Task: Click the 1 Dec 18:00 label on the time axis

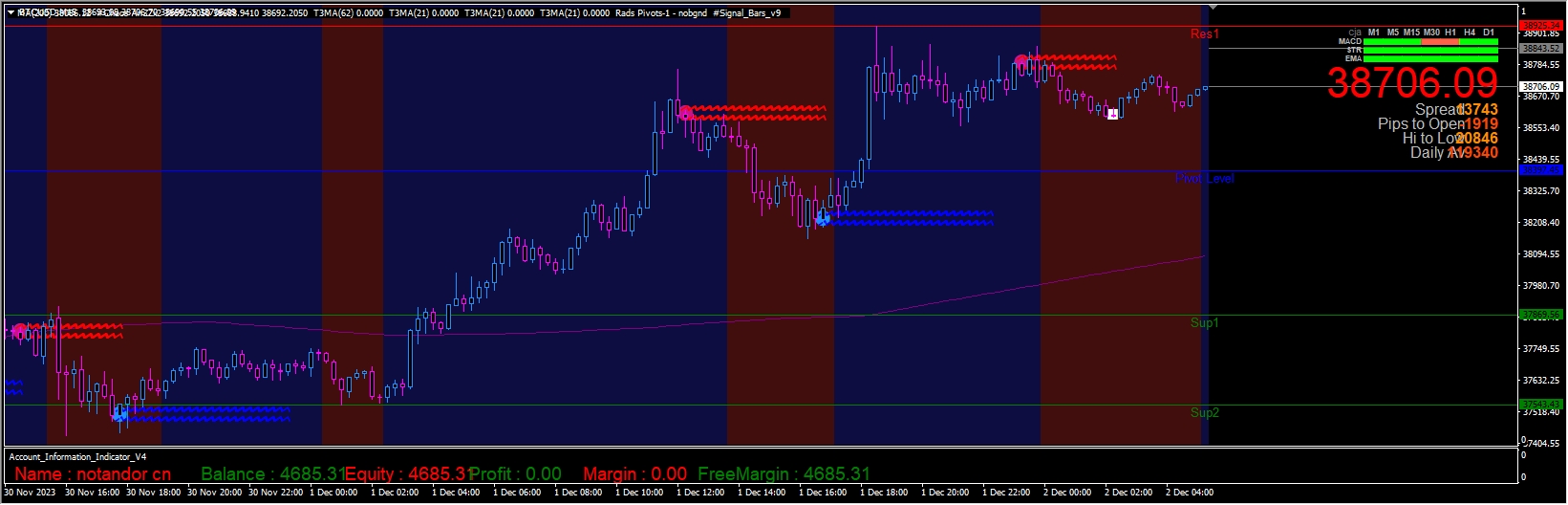Action: point(884,493)
